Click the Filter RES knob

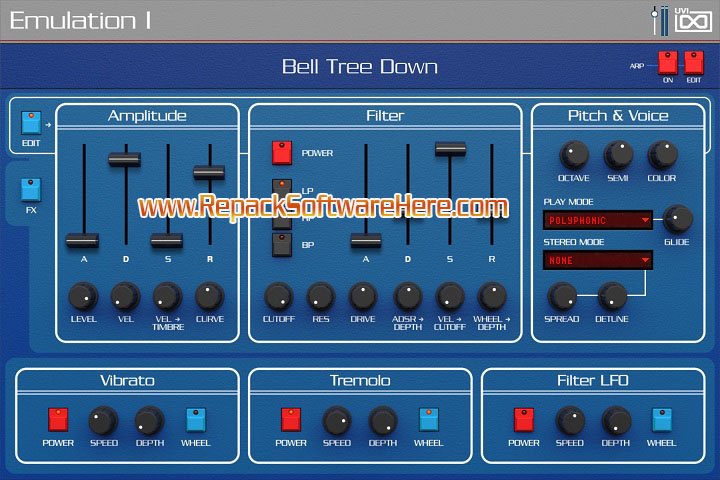tap(321, 296)
